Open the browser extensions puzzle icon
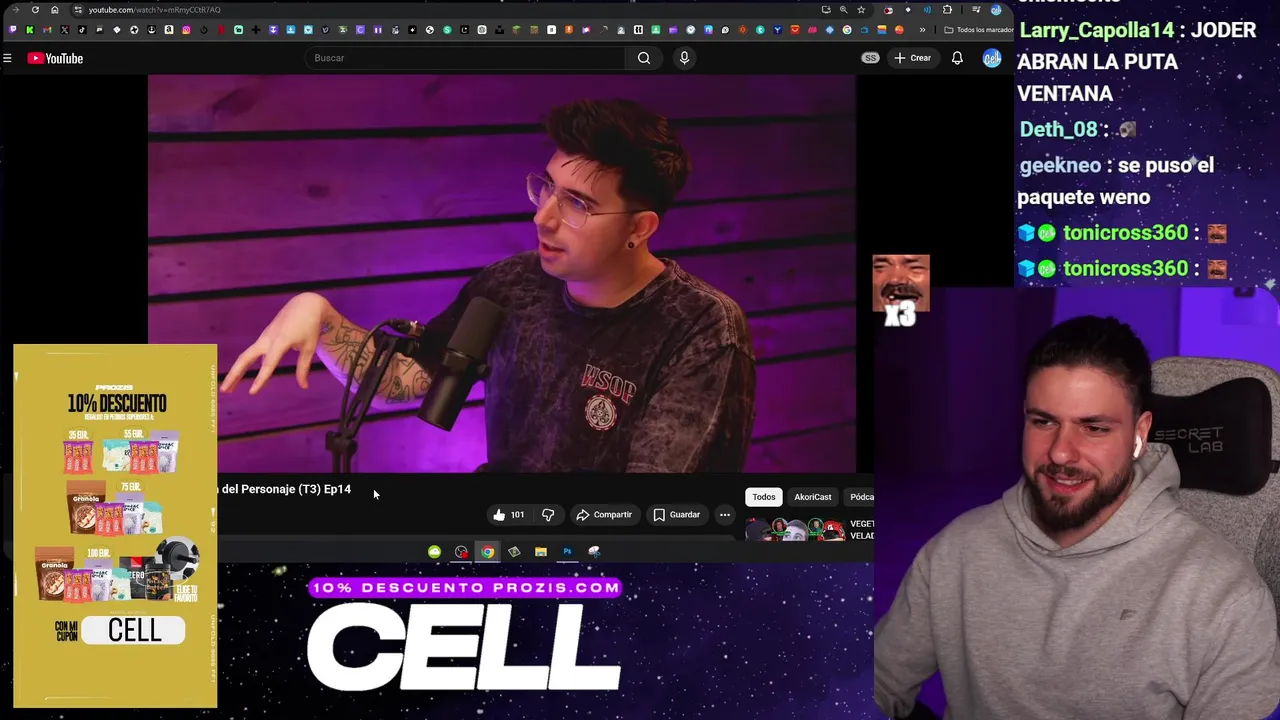 coord(947,10)
